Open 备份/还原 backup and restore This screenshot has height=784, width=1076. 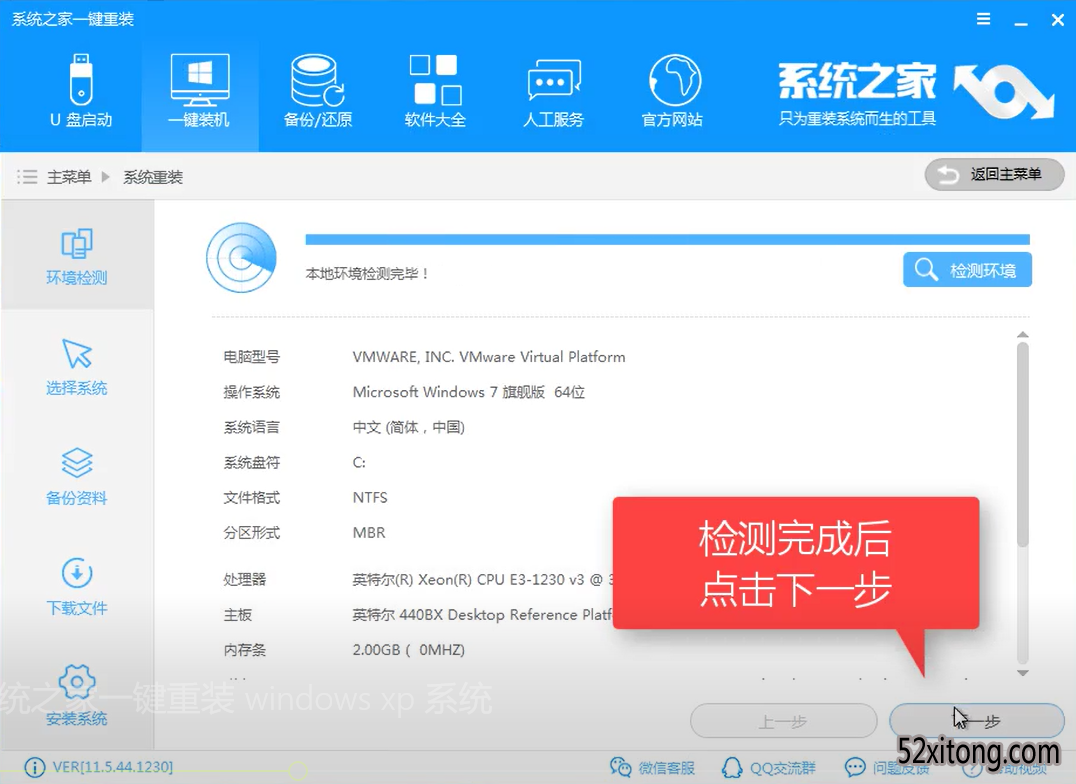tap(318, 91)
